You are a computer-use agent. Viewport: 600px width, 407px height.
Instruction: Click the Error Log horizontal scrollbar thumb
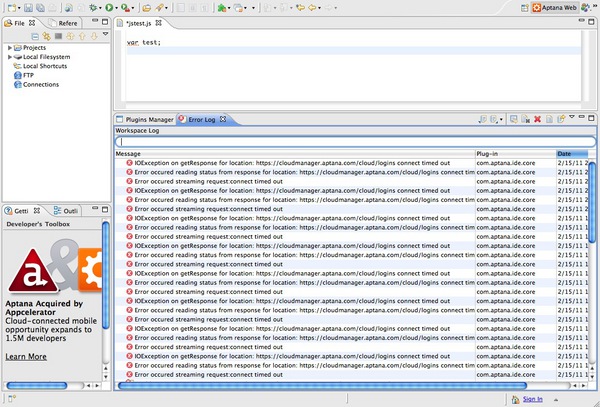pos(322,386)
